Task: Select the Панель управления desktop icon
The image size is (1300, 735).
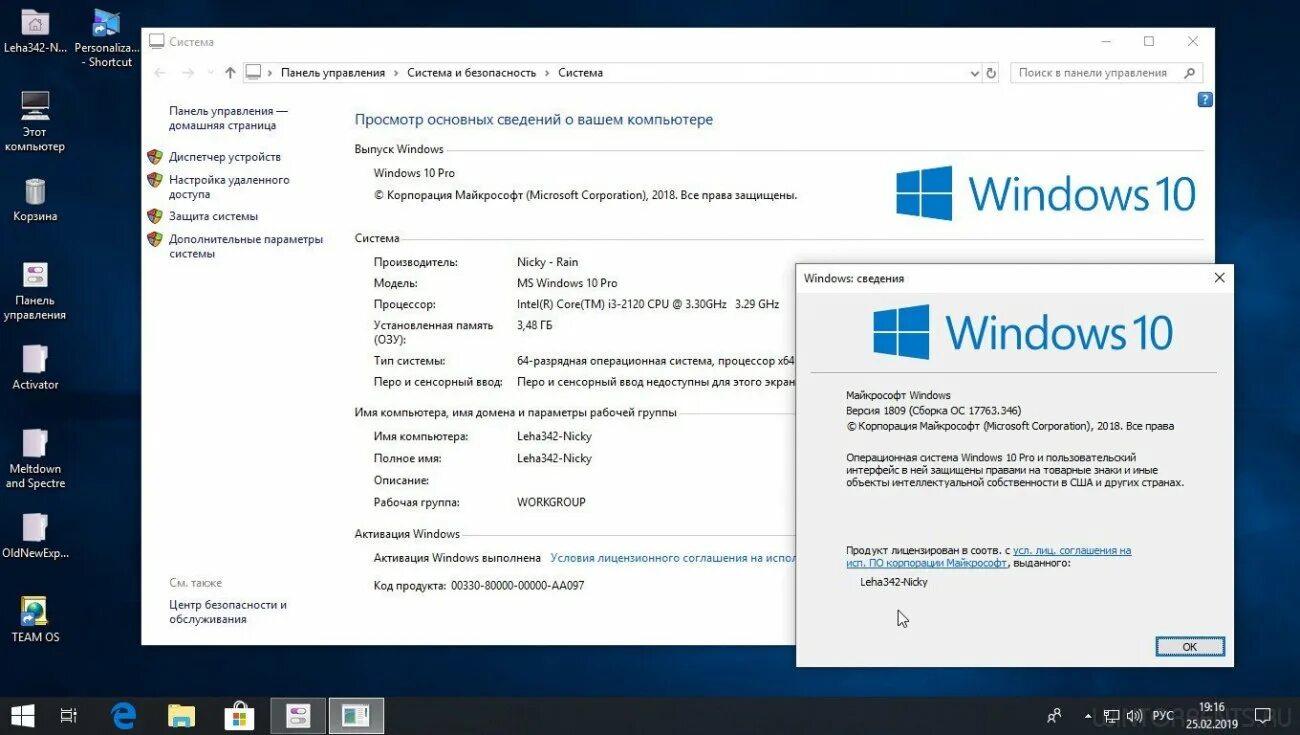Action: tap(35, 291)
